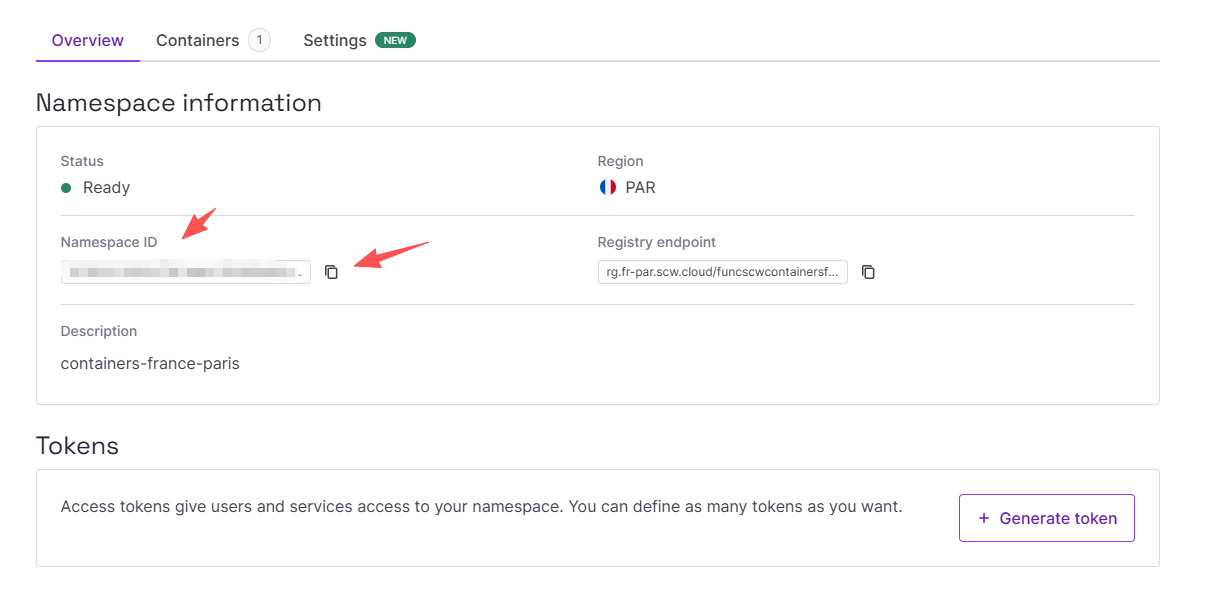
Task: Click the access tokens explanation text
Action: coord(481,507)
